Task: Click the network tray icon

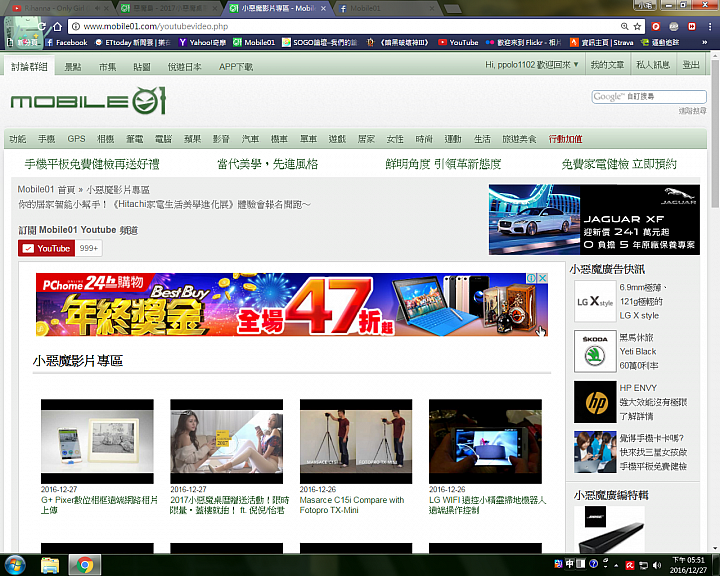Action: click(643, 565)
